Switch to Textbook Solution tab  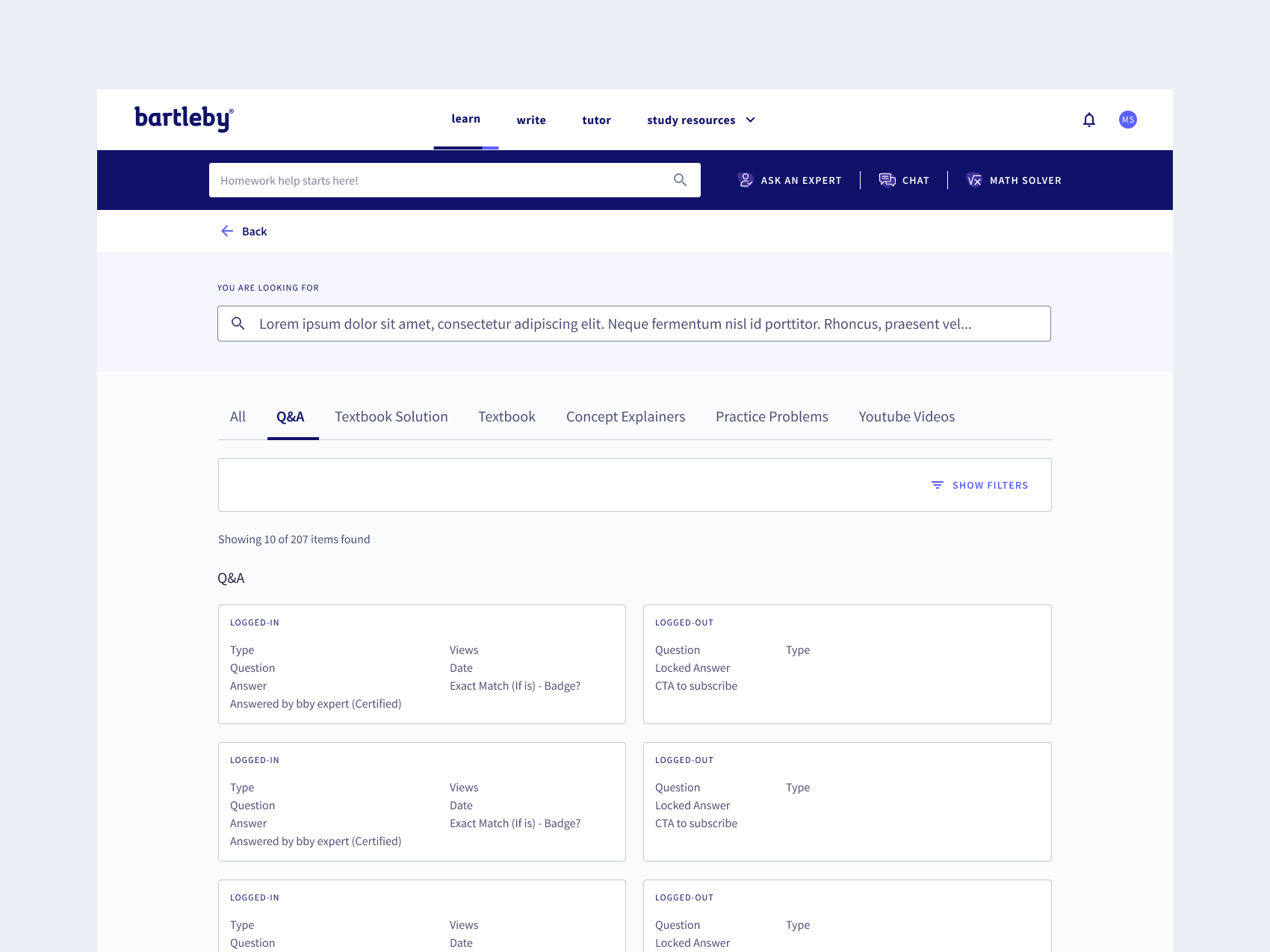[x=391, y=417]
